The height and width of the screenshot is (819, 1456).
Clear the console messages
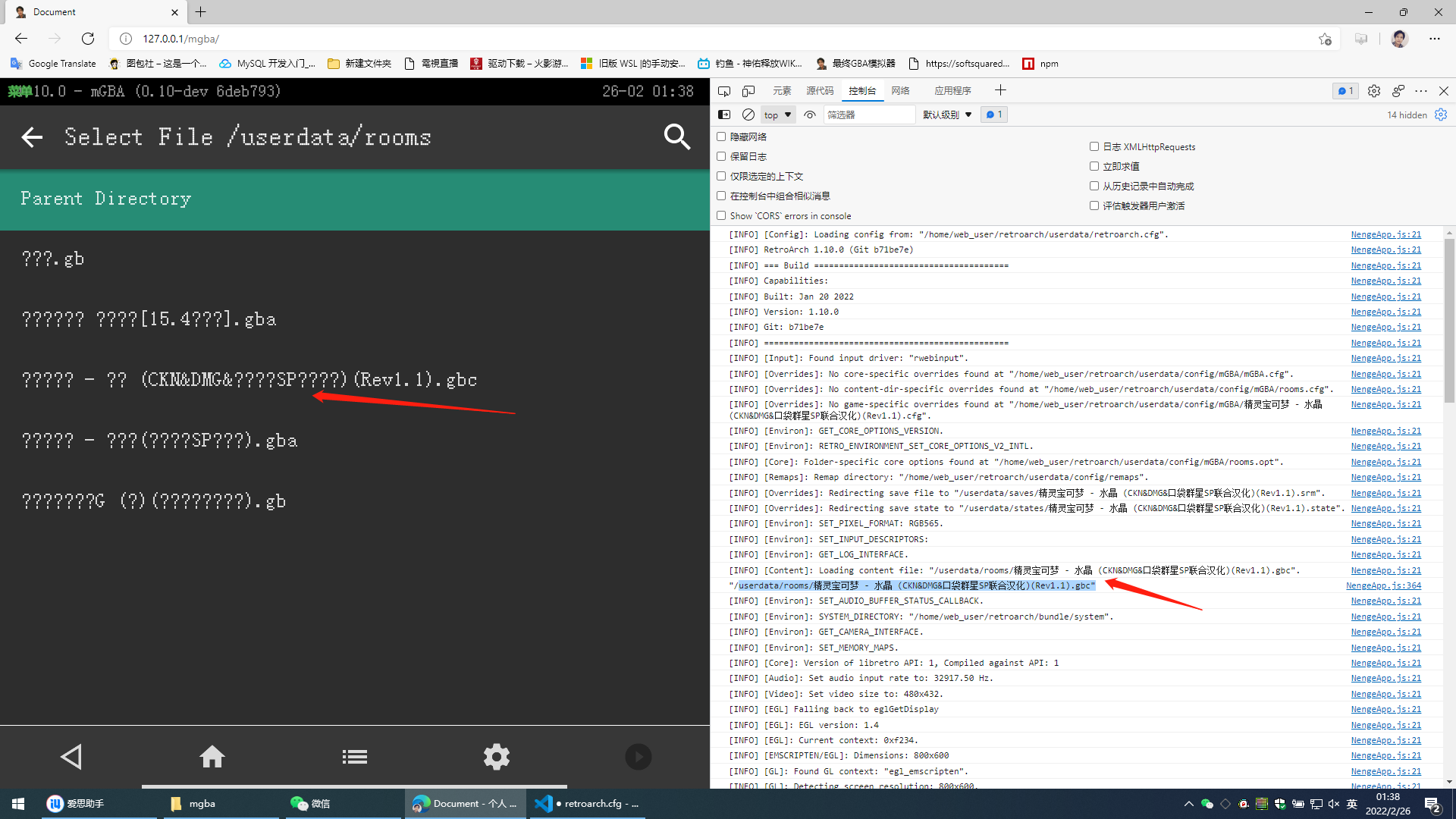tap(748, 115)
